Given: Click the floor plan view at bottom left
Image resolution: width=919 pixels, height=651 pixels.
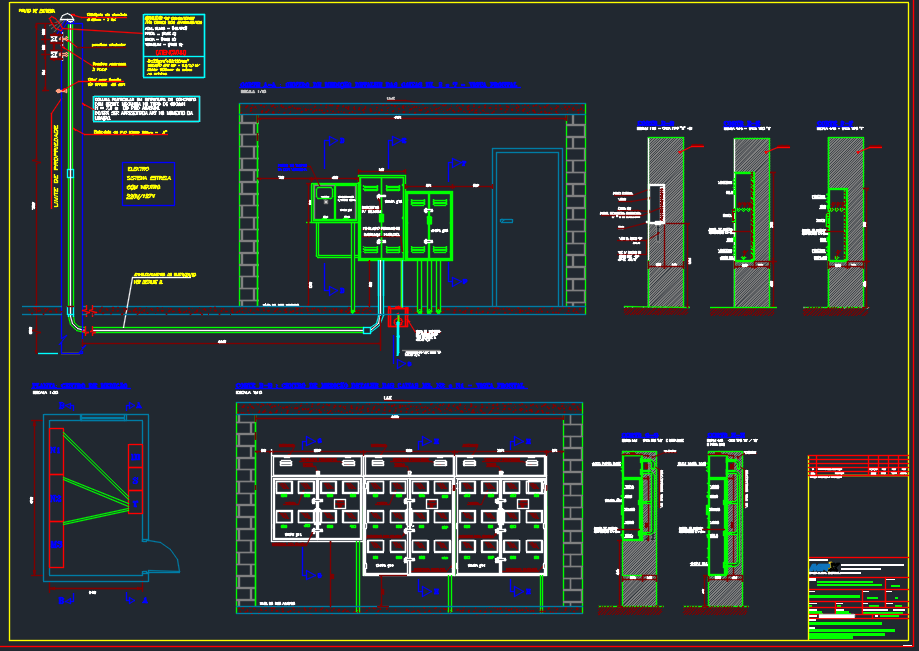Looking at the screenshot, I should coord(95,497).
